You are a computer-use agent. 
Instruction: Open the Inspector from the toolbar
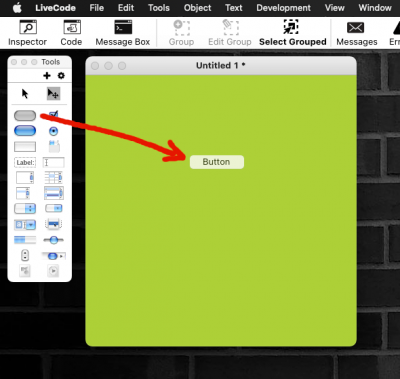pyautogui.click(x=28, y=33)
